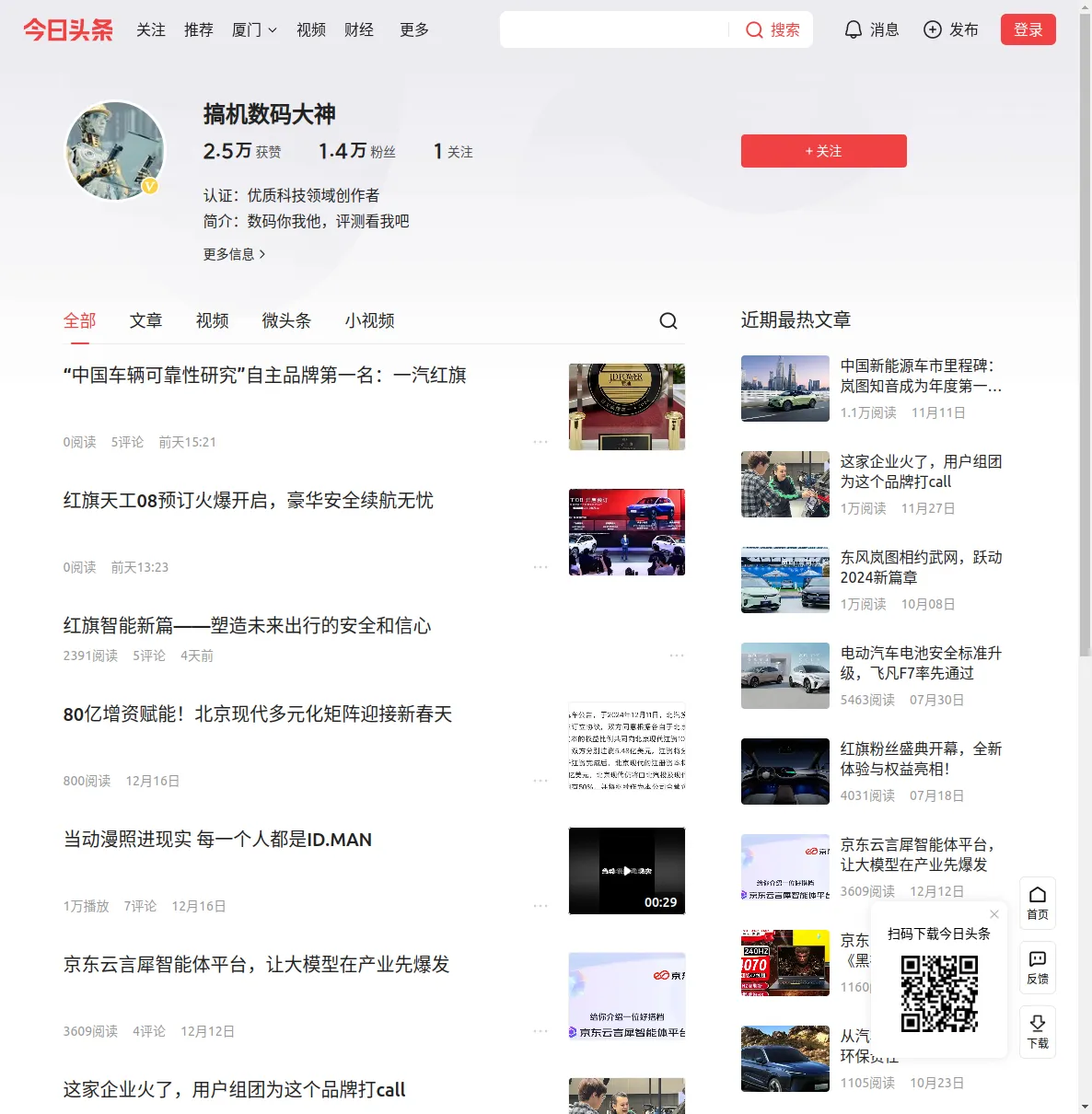Open hot article 红旗粉丝盛典开幕

921,759
